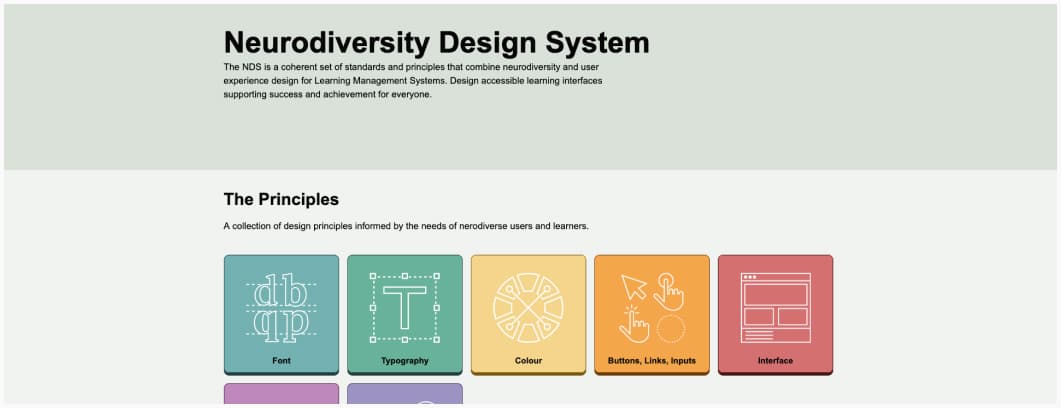
Task: Open the Typography principle label
Action: 404,360
